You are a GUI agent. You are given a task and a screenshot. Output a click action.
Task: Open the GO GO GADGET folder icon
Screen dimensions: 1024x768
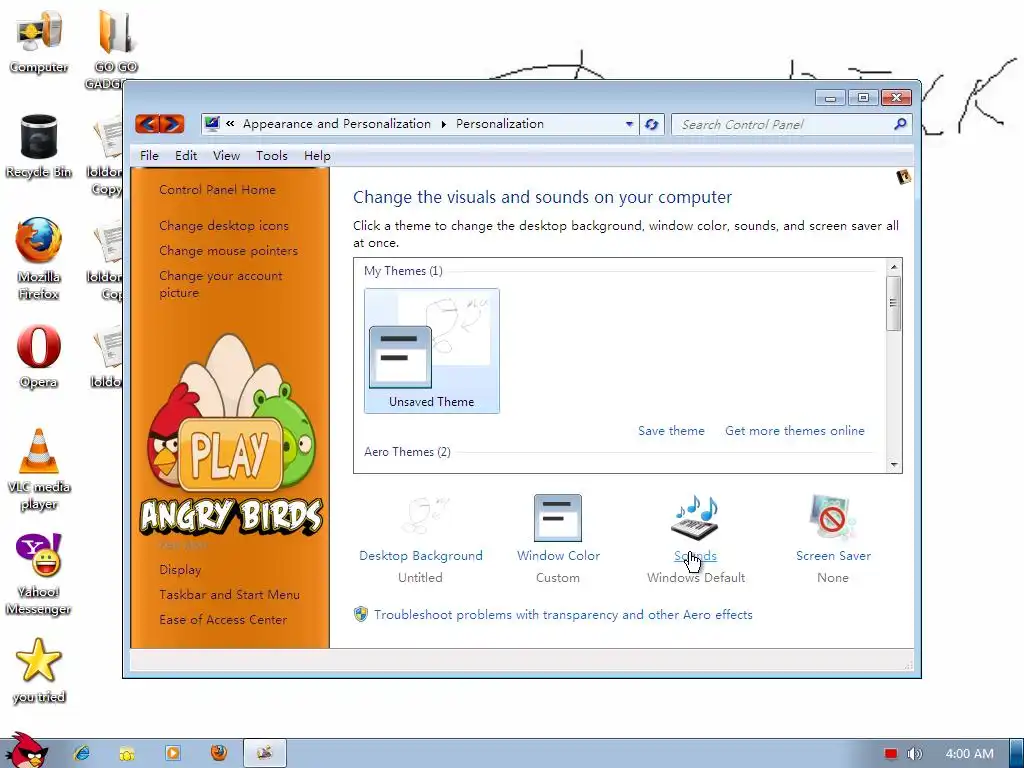[x=115, y=40]
